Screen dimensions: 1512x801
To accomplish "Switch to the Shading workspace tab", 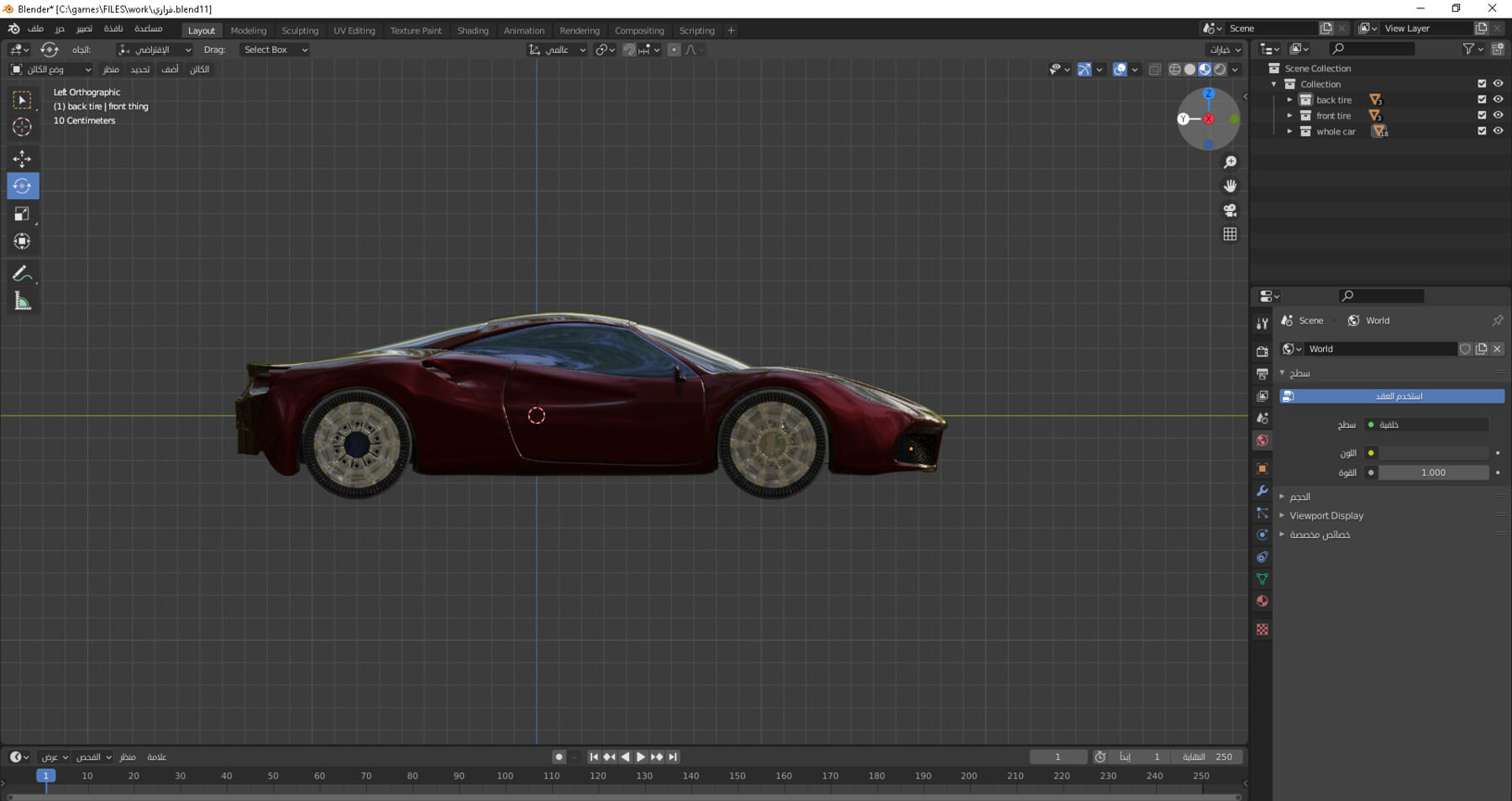I will 472,30.
